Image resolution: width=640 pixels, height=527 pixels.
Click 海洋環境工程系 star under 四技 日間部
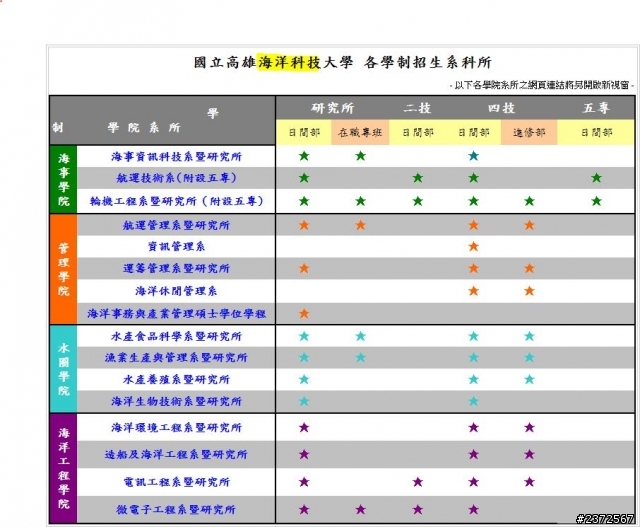(473, 427)
